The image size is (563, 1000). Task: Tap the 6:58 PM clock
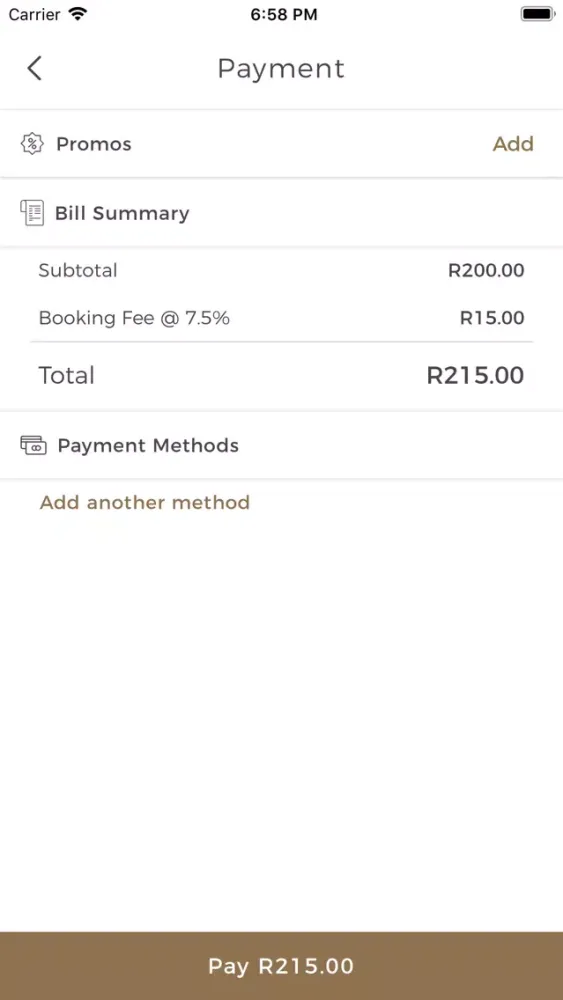[x=284, y=15]
